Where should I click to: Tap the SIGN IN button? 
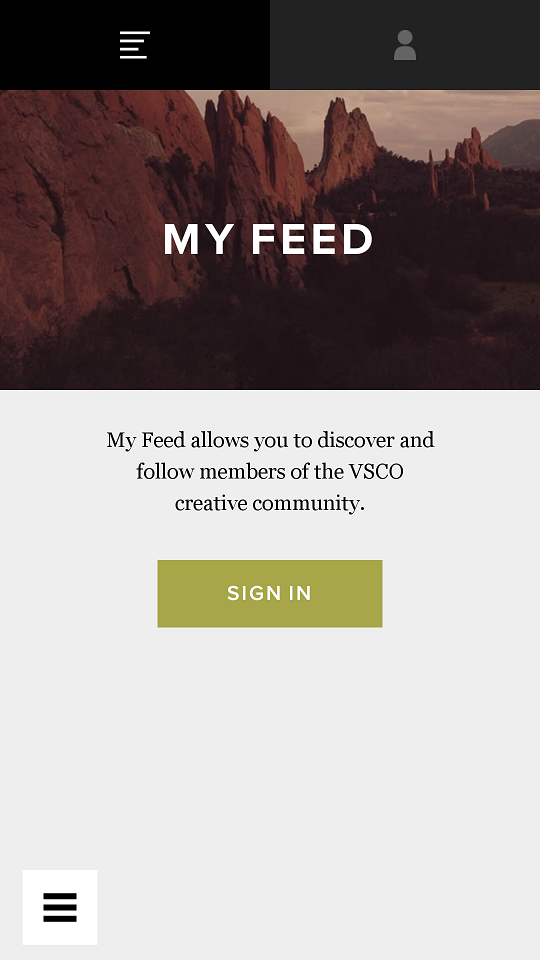click(x=270, y=593)
